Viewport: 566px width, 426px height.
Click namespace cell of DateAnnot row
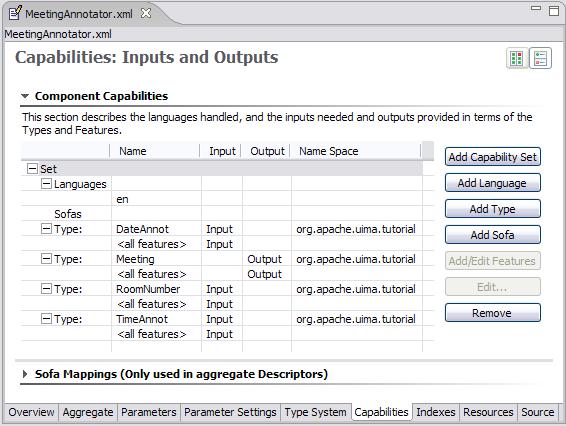point(356,229)
